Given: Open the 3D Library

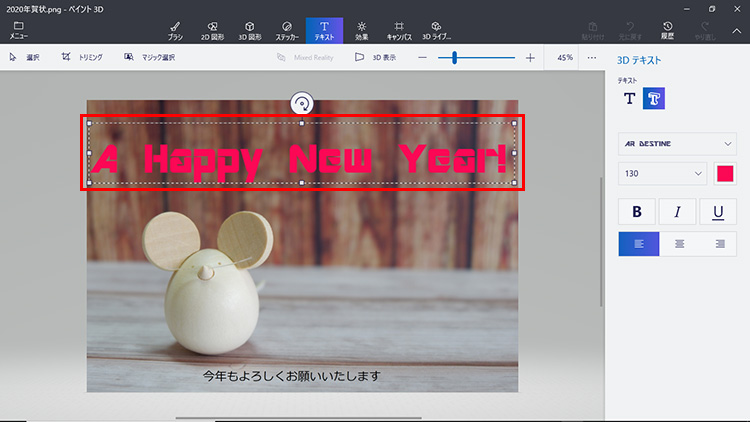Looking at the screenshot, I should point(437,29).
